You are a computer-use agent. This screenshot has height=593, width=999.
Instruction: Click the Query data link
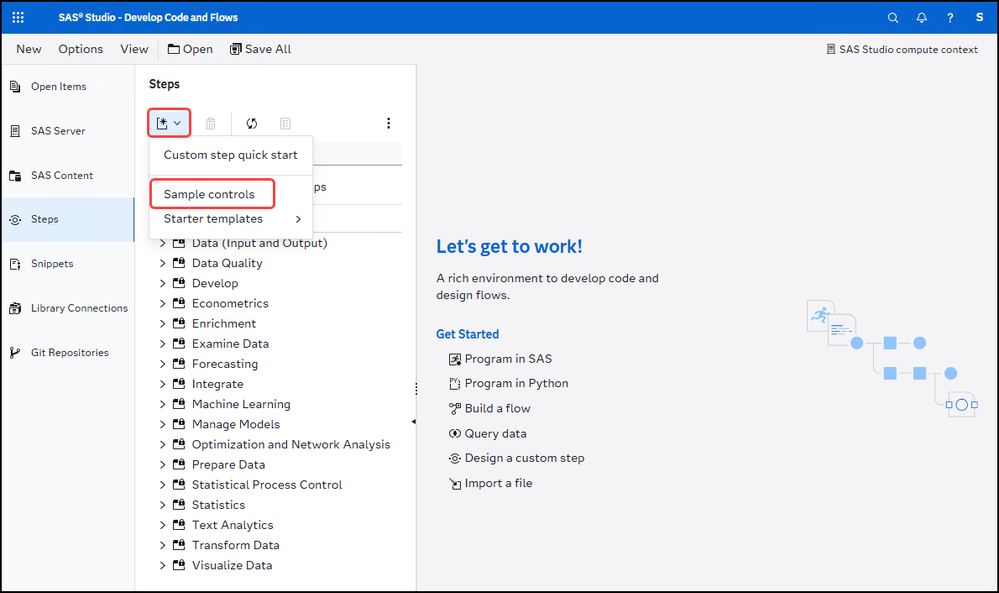coord(488,434)
